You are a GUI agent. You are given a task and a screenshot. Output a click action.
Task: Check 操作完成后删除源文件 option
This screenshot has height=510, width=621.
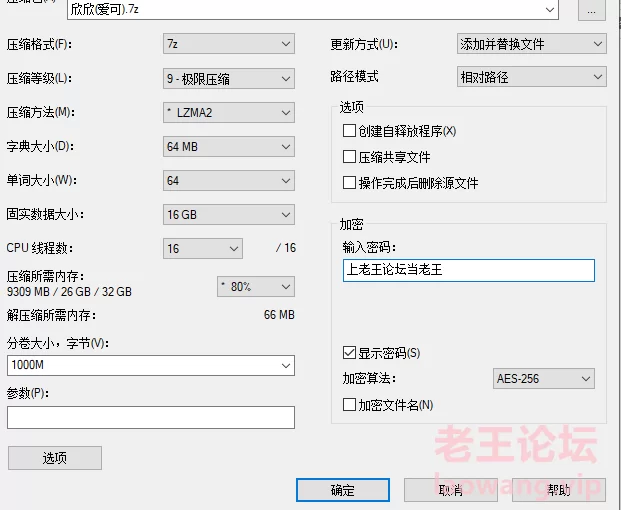(349, 183)
